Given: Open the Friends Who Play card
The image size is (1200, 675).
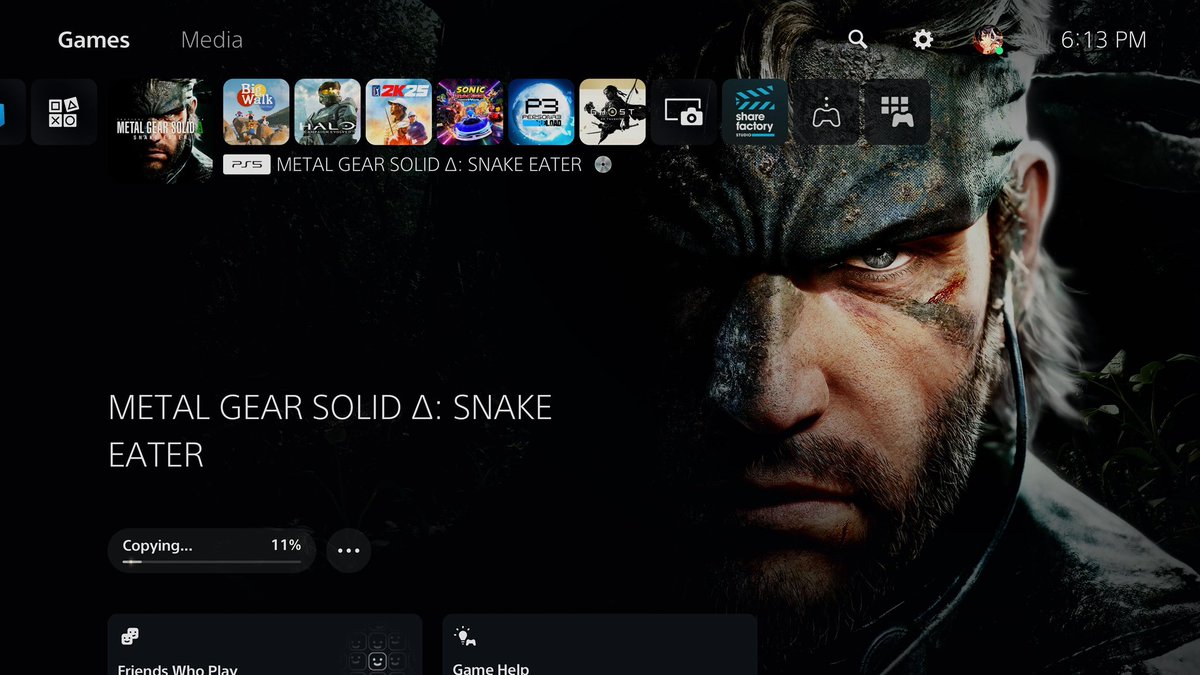Looking at the screenshot, I should [265, 644].
